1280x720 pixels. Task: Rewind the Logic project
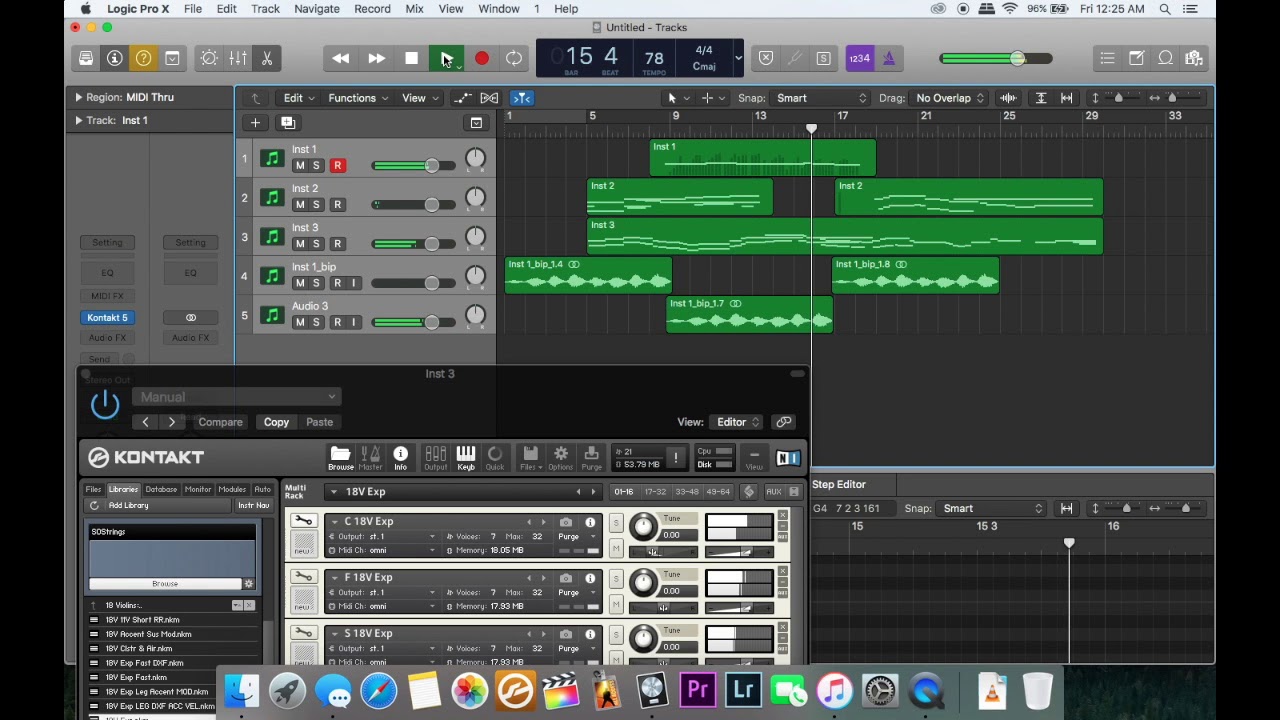341,58
